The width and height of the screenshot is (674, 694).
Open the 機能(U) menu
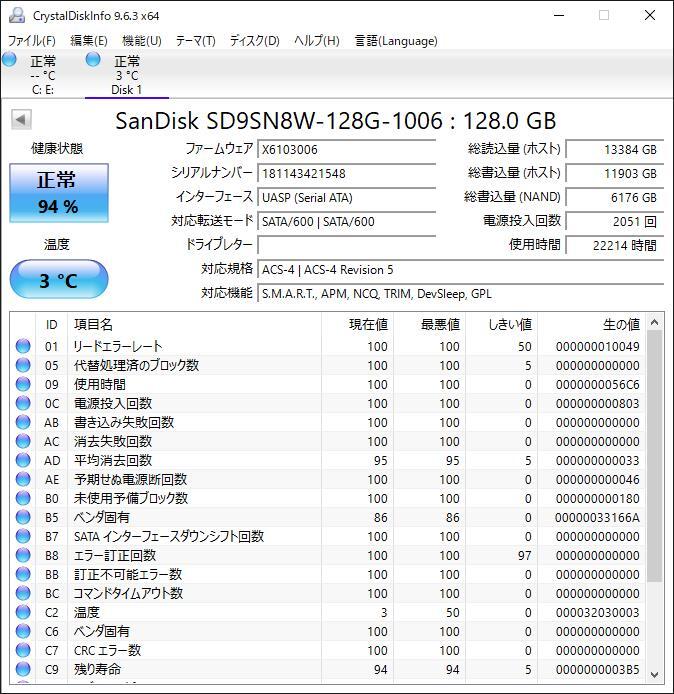[142, 41]
